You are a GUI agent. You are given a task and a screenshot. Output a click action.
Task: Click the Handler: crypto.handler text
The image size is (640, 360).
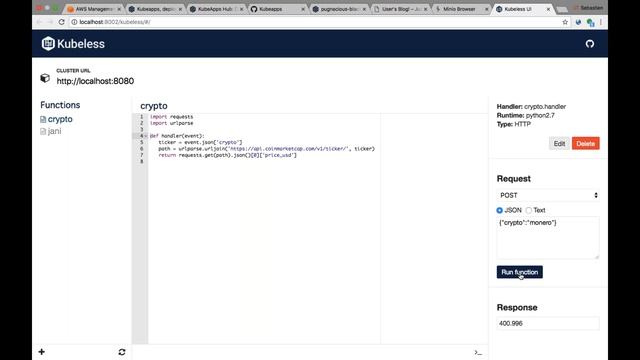tap(531, 107)
